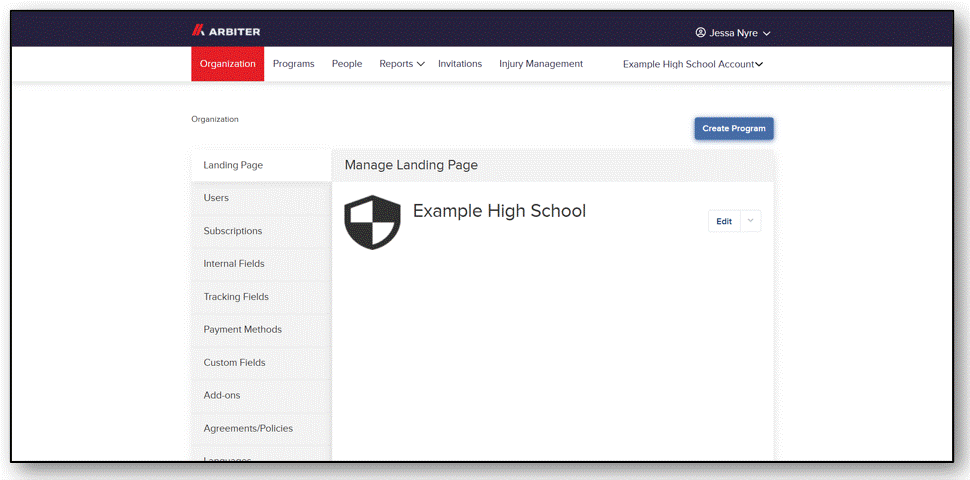Go to Internal Fields section
Viewport: 970px width, 480px height.
261,264
